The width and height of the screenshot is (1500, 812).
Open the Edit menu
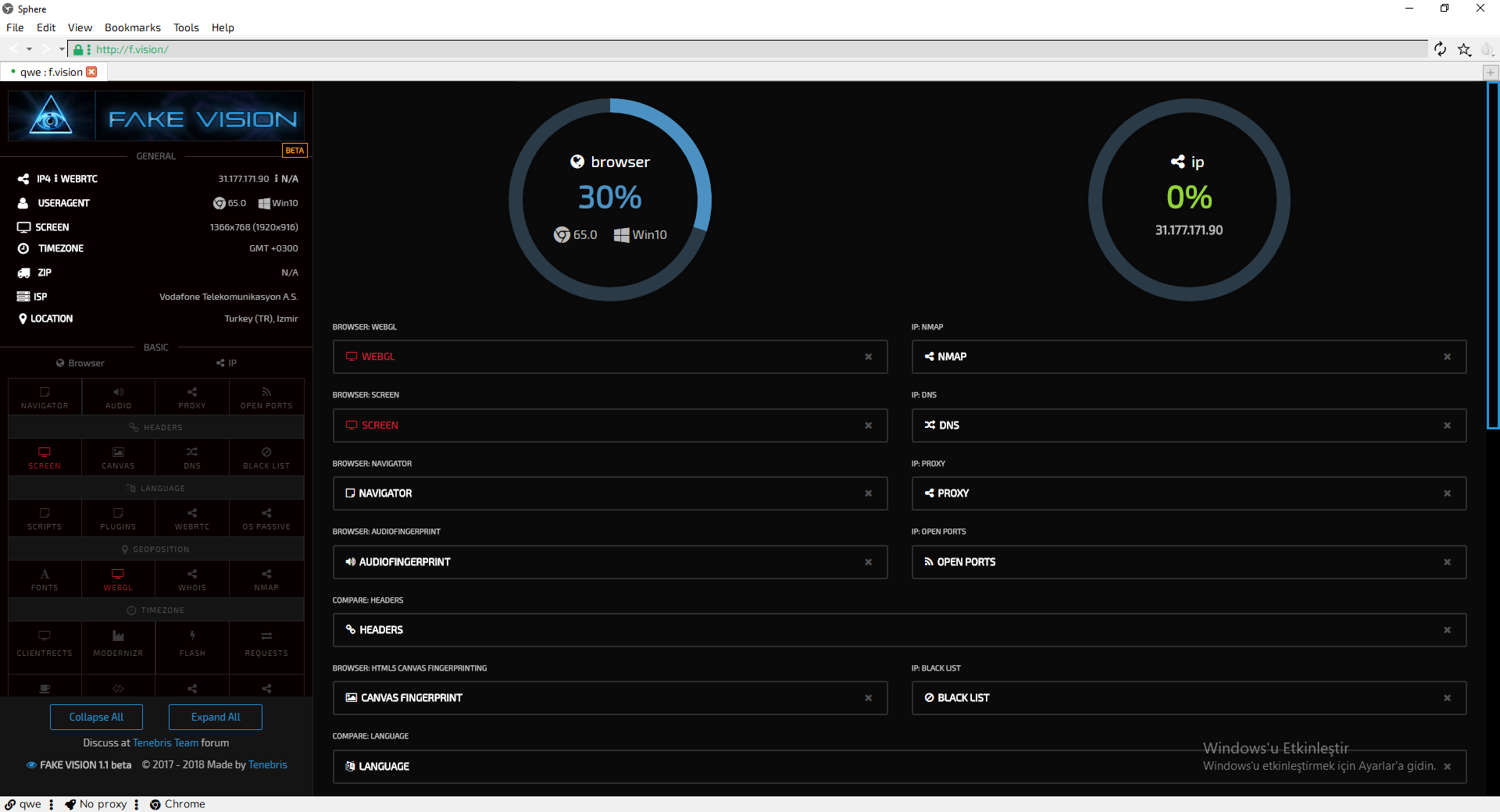click(46, 27)
